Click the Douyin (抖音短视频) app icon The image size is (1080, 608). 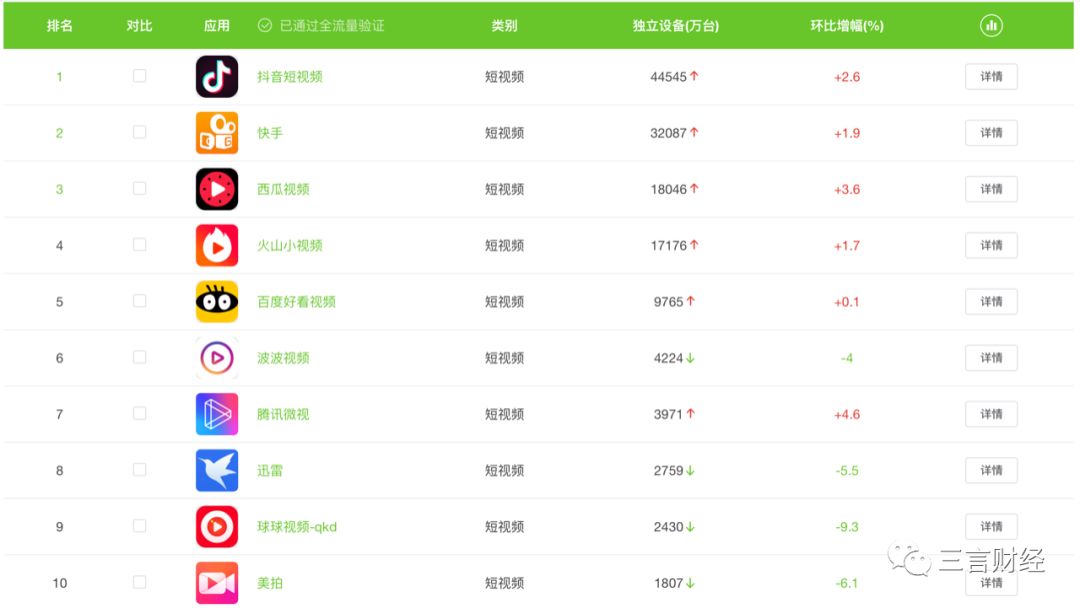pyautogui.click(x=217, y=76)
